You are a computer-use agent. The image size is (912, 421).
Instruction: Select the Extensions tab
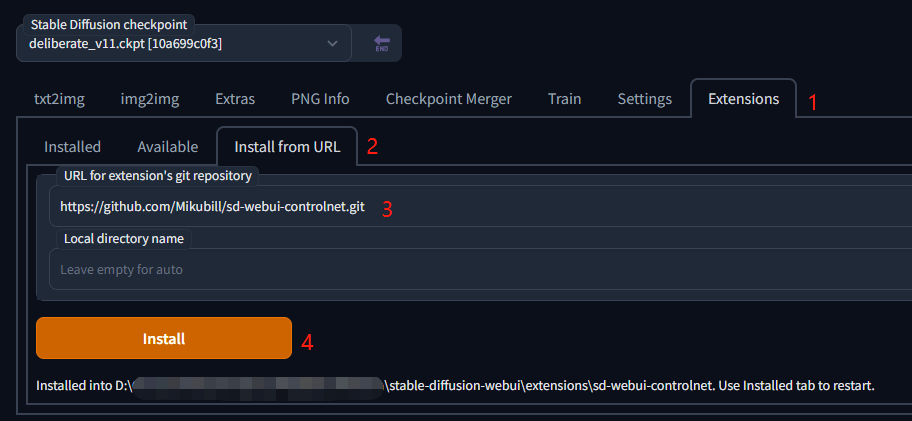pyautogui.click(x=743, y=99)
